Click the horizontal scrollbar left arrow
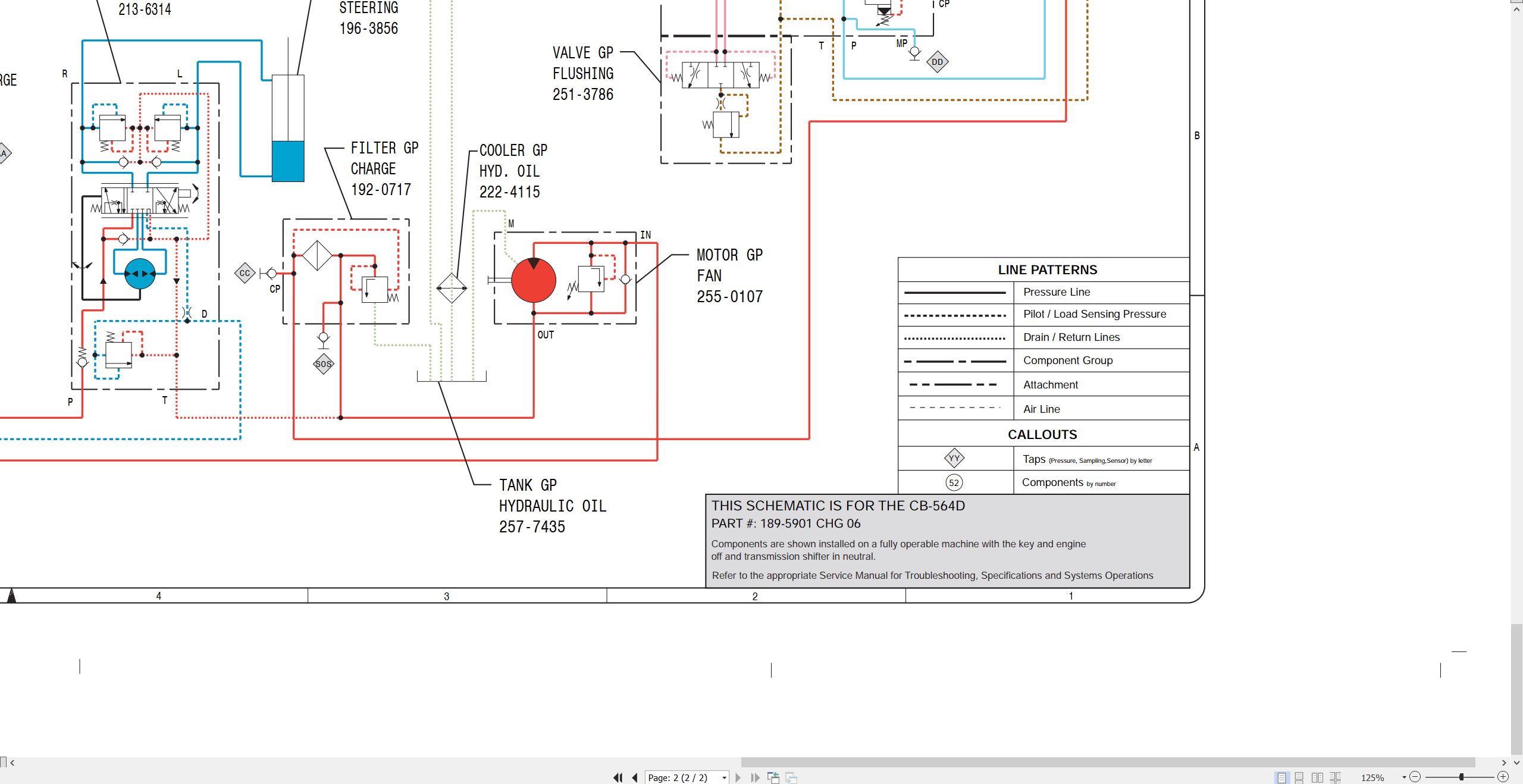Screen dimensions: 1523x784 [12, 763]
